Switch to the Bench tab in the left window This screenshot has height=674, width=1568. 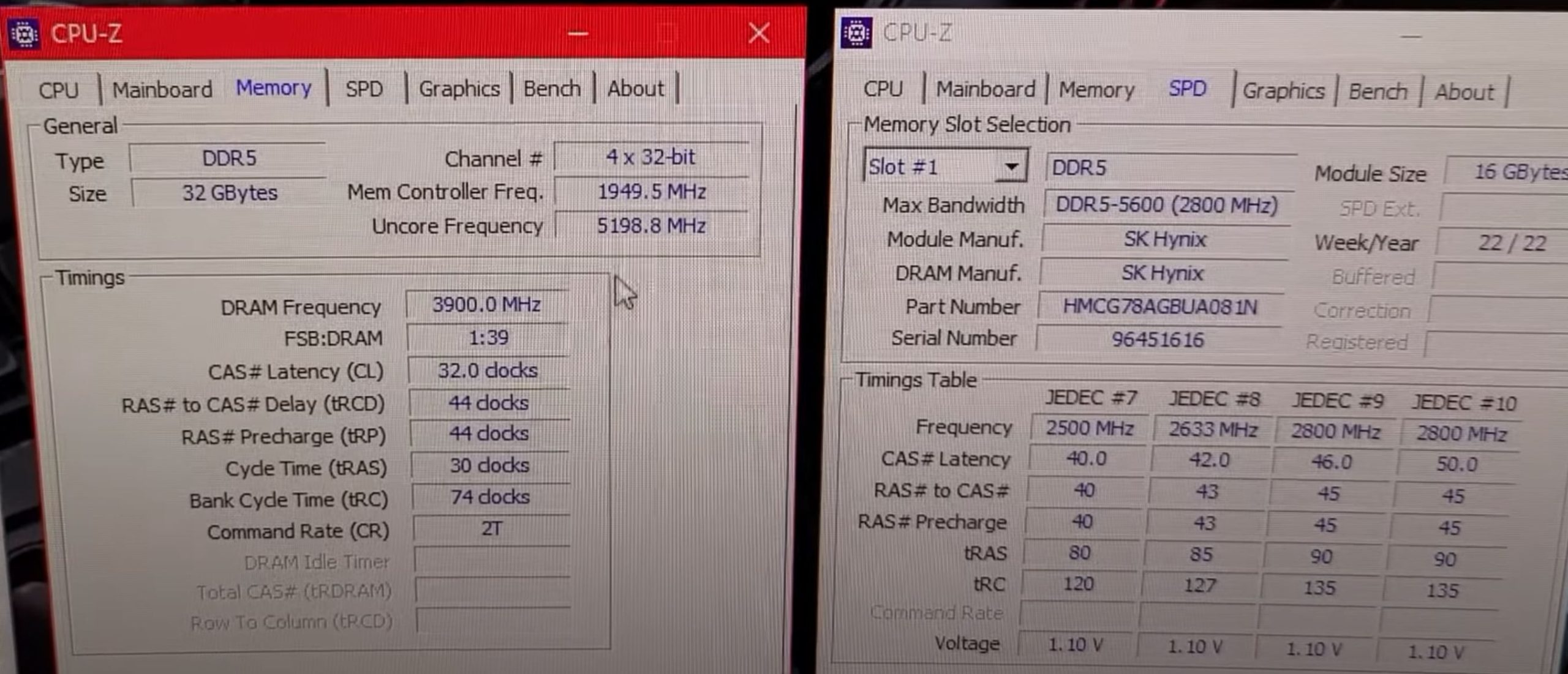point(551,89)
